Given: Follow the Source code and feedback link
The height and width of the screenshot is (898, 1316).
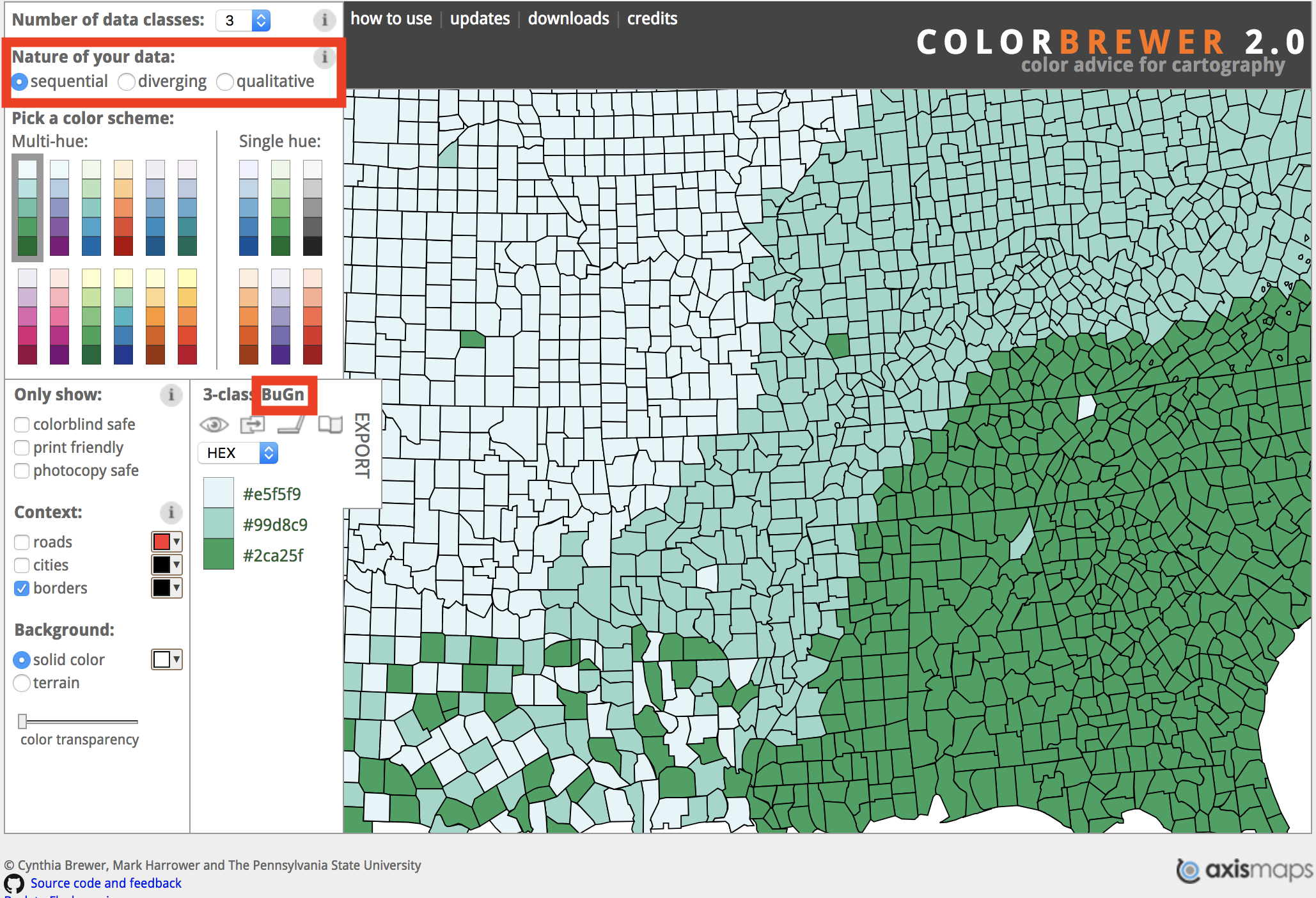Looking at the screenshot, I should 106,883.
